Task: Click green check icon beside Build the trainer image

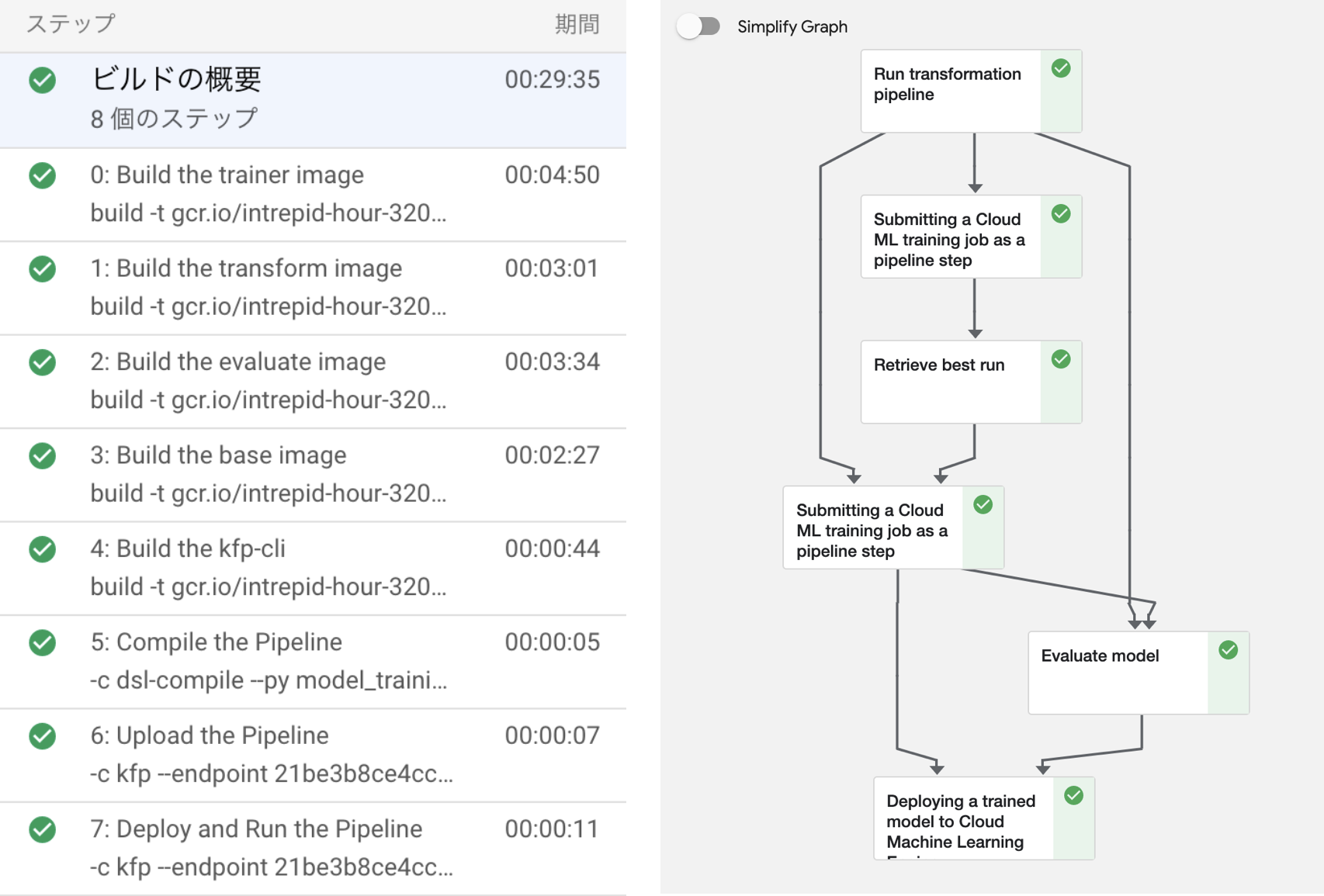Action: point(43,175)
